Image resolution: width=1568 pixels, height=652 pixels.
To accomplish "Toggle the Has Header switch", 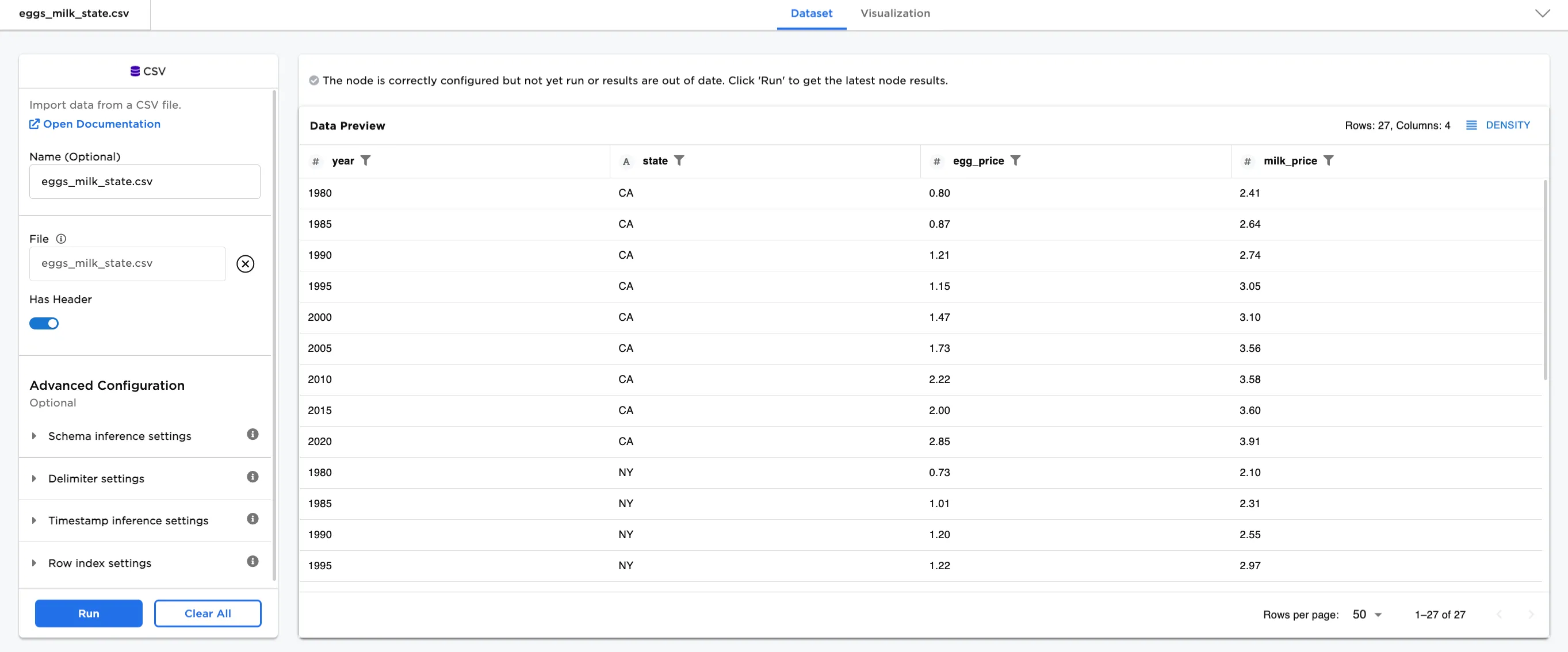I will 44,324.
